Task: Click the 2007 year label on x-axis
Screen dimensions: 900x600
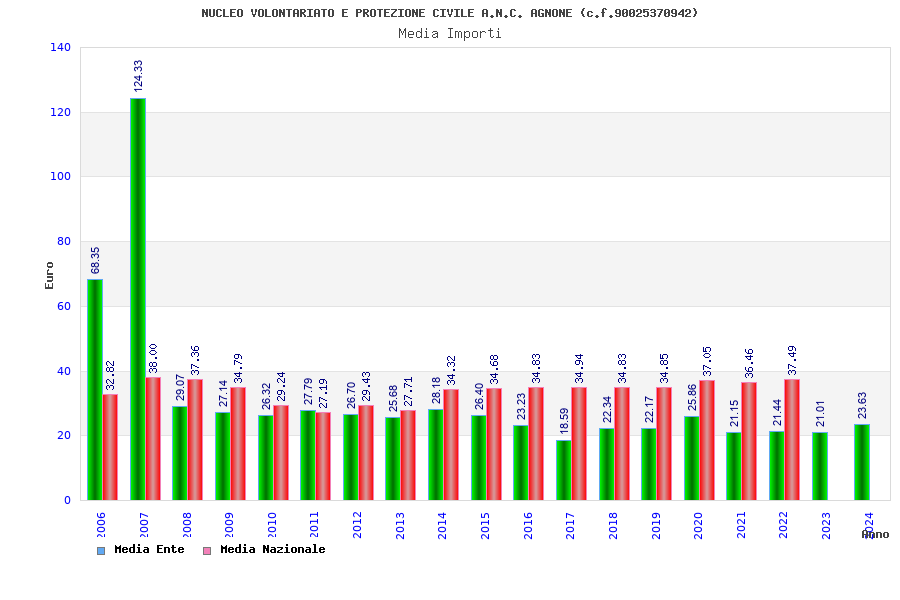Action: click(x=144, y=525)
